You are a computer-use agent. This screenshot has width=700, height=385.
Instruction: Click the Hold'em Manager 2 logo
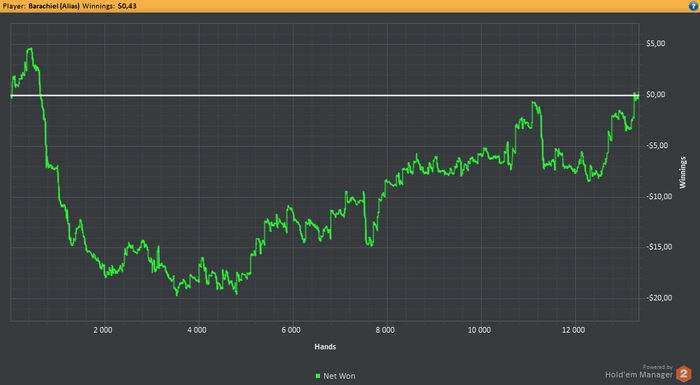click(683, 374)
